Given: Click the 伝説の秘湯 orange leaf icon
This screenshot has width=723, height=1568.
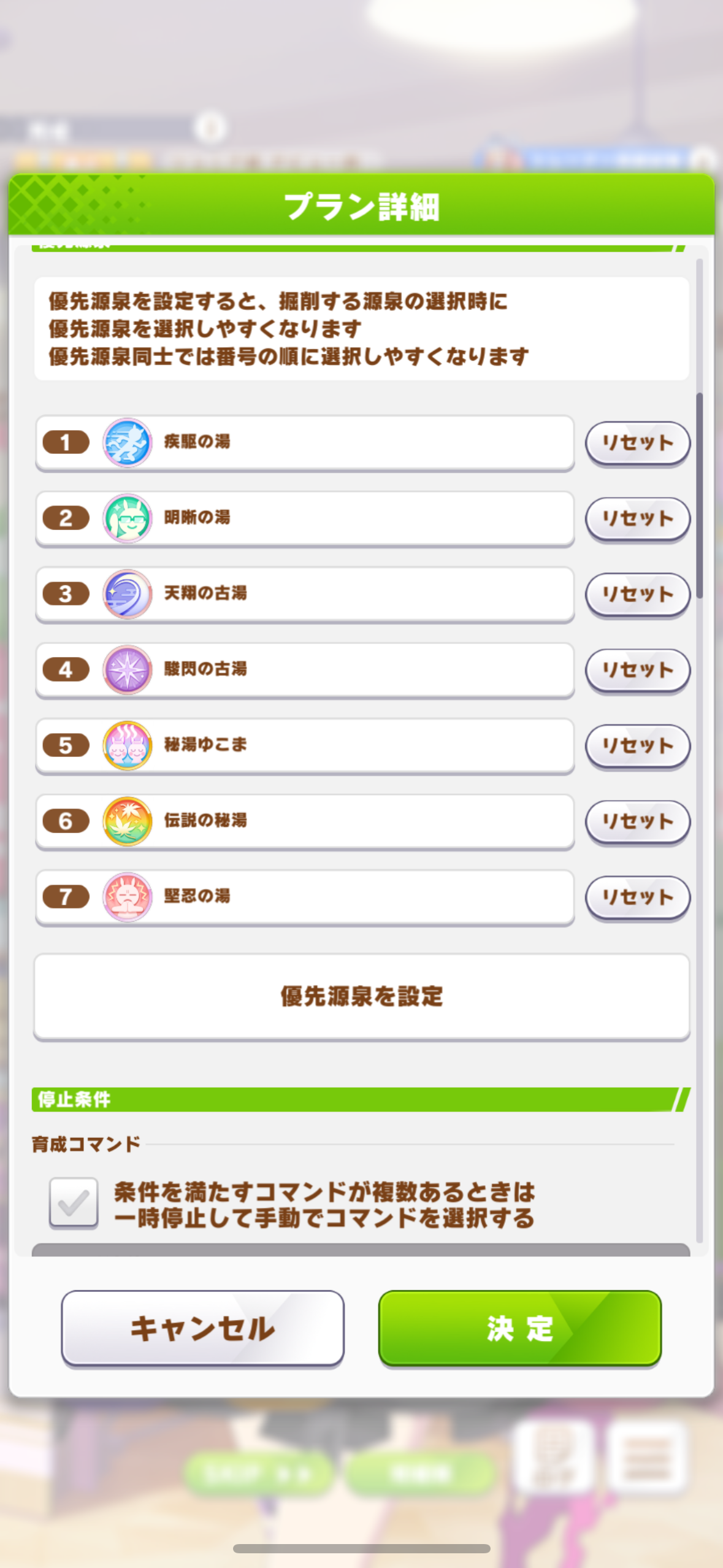Looking at the screenshot, I should [127, 821].
